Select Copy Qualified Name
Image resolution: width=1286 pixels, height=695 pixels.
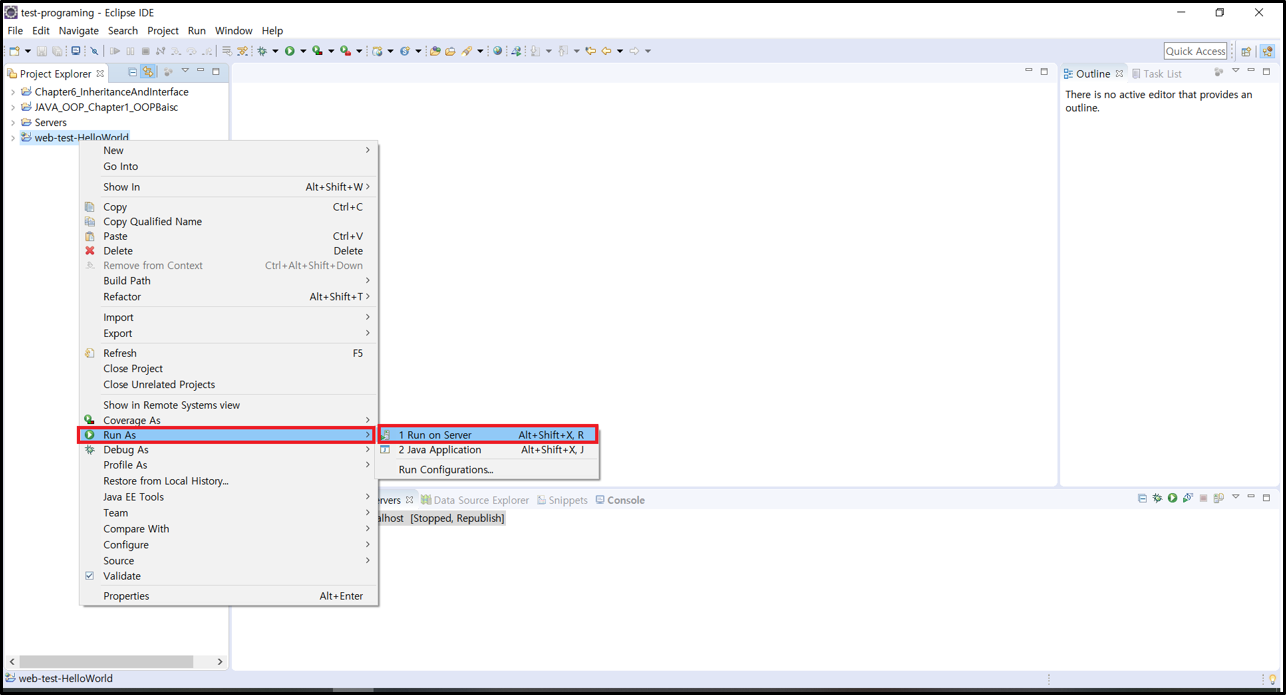(229, 222)
